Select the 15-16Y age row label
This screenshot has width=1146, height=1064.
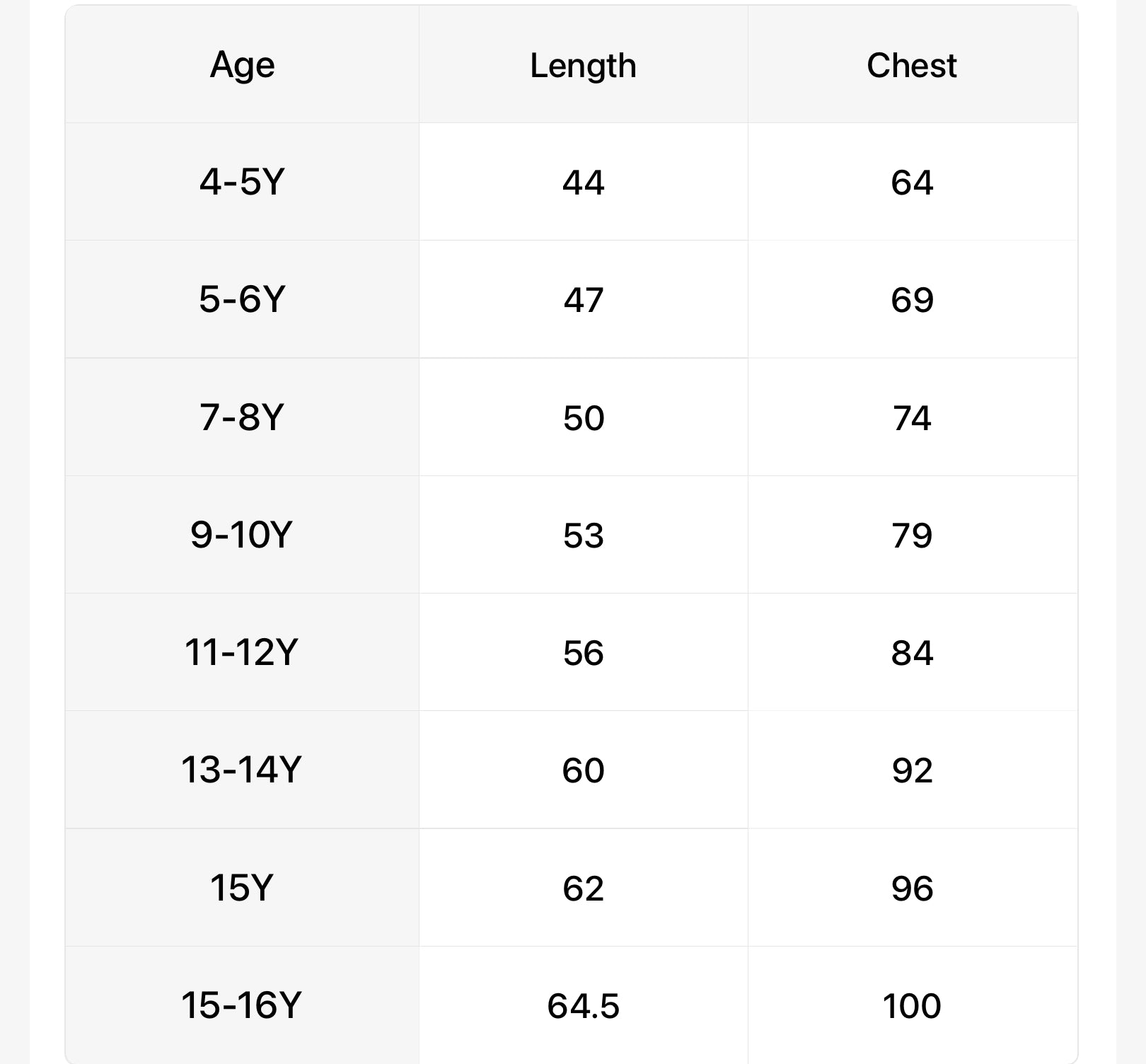(x=242, y=1005)
